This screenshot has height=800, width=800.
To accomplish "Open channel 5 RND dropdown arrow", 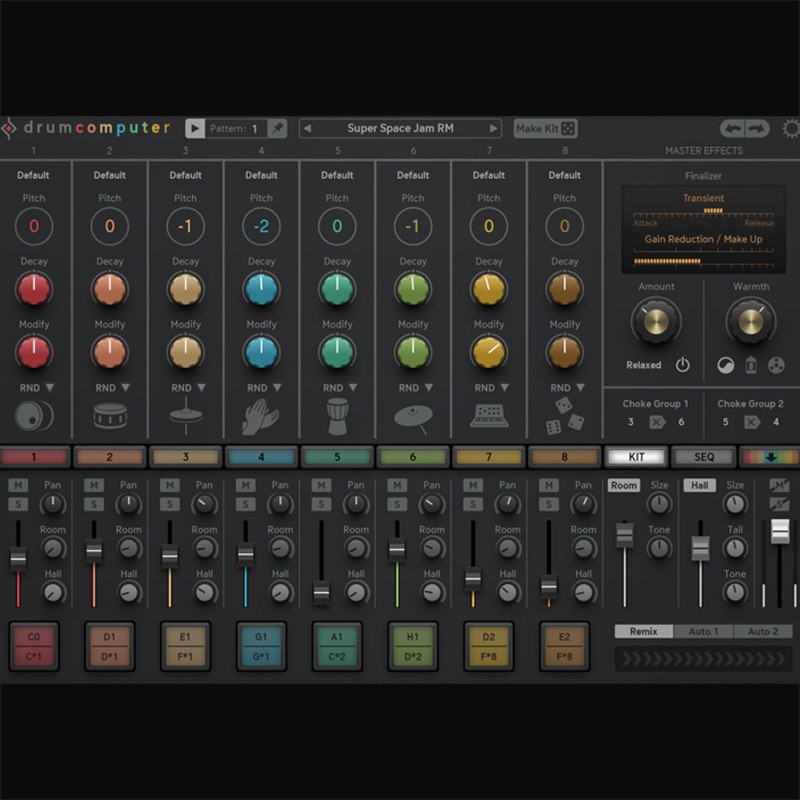I will pyautogui.click(x=353, y=387).
